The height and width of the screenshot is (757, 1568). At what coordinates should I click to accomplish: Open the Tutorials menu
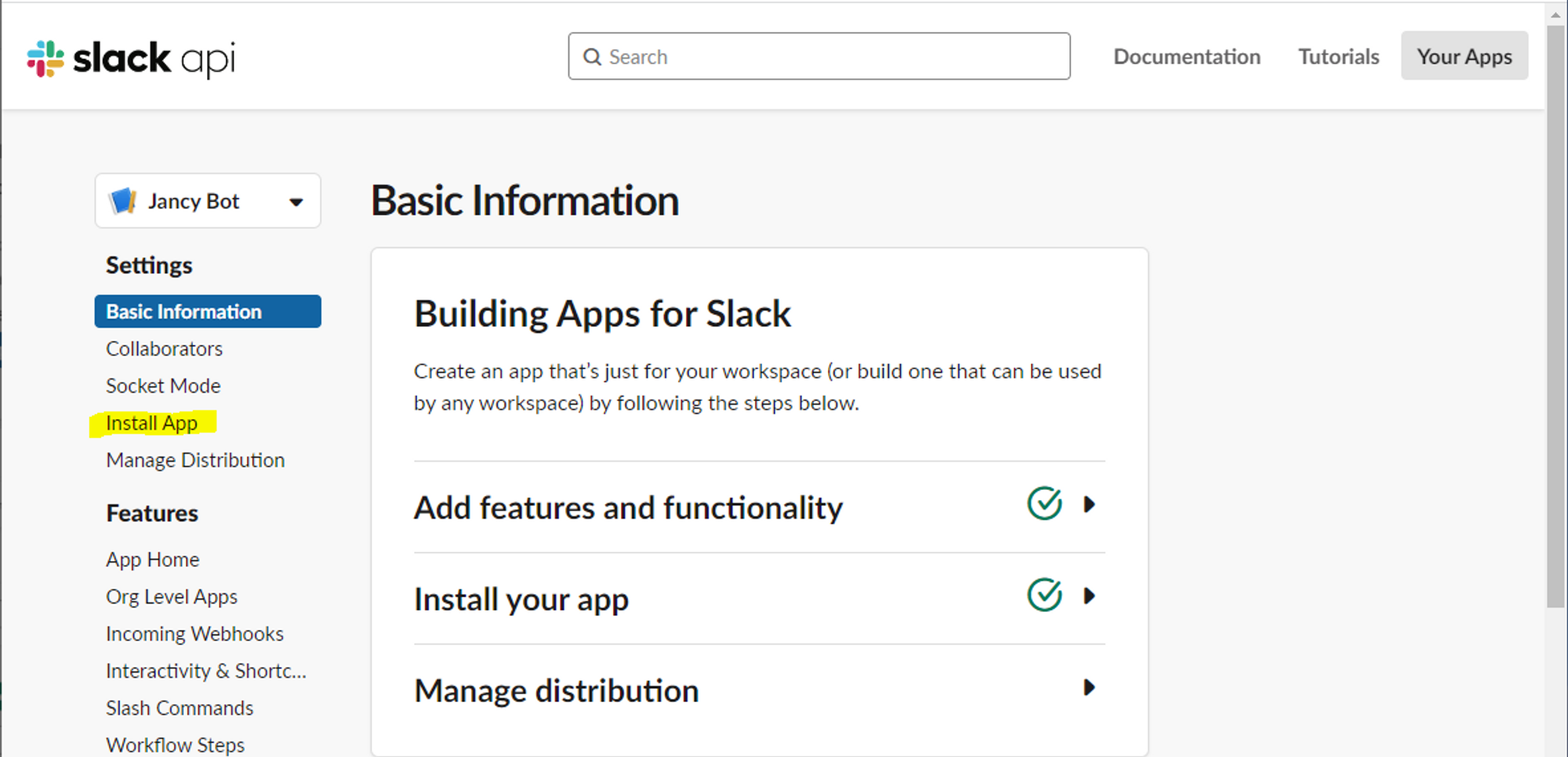tap(1338, 56)
